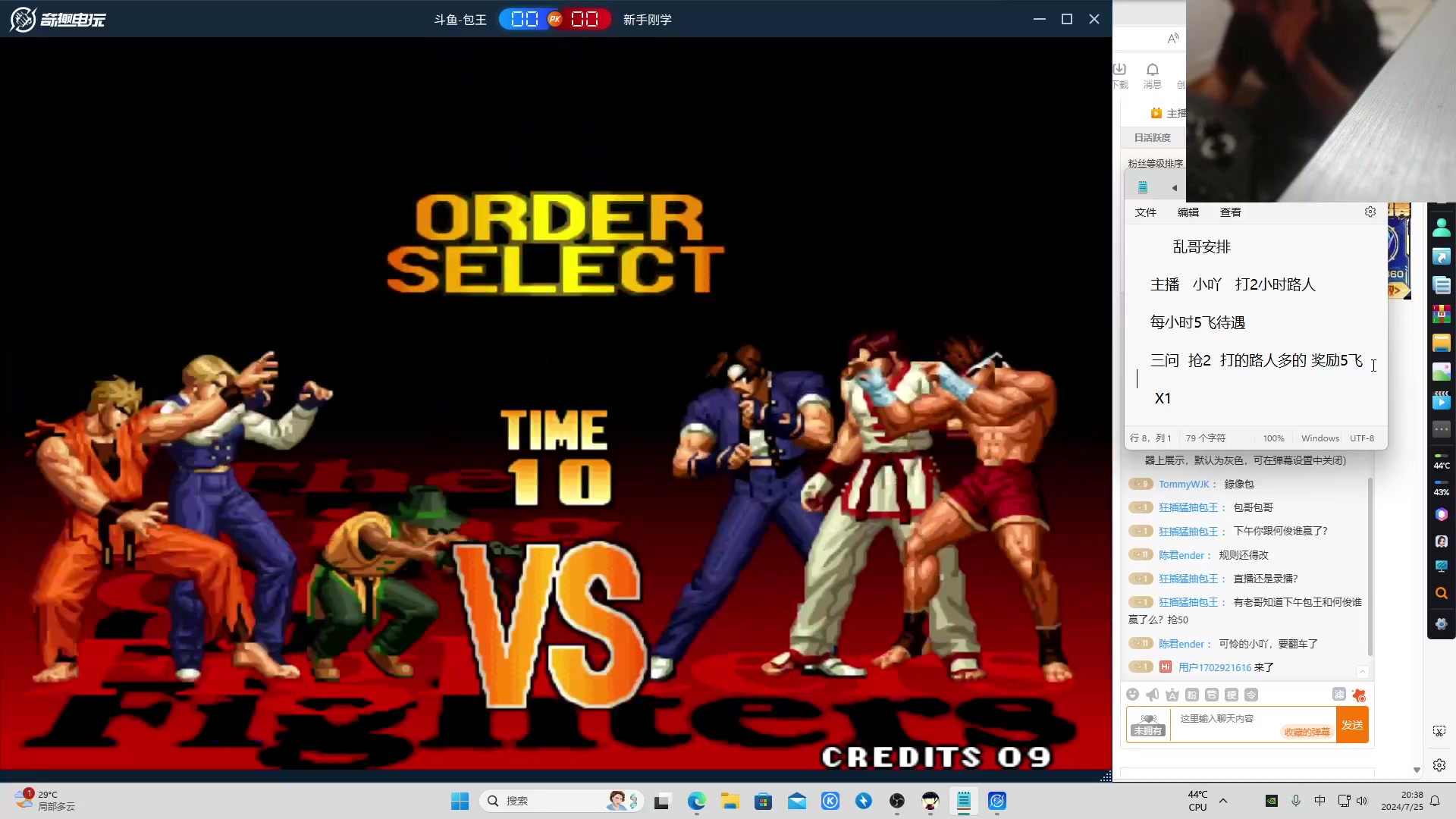The width and height of the screenshot is (1456, 819).
Task: Select the 粉丝等级排序 tab
Action: pyautogui.click(x=1155, y=164)
